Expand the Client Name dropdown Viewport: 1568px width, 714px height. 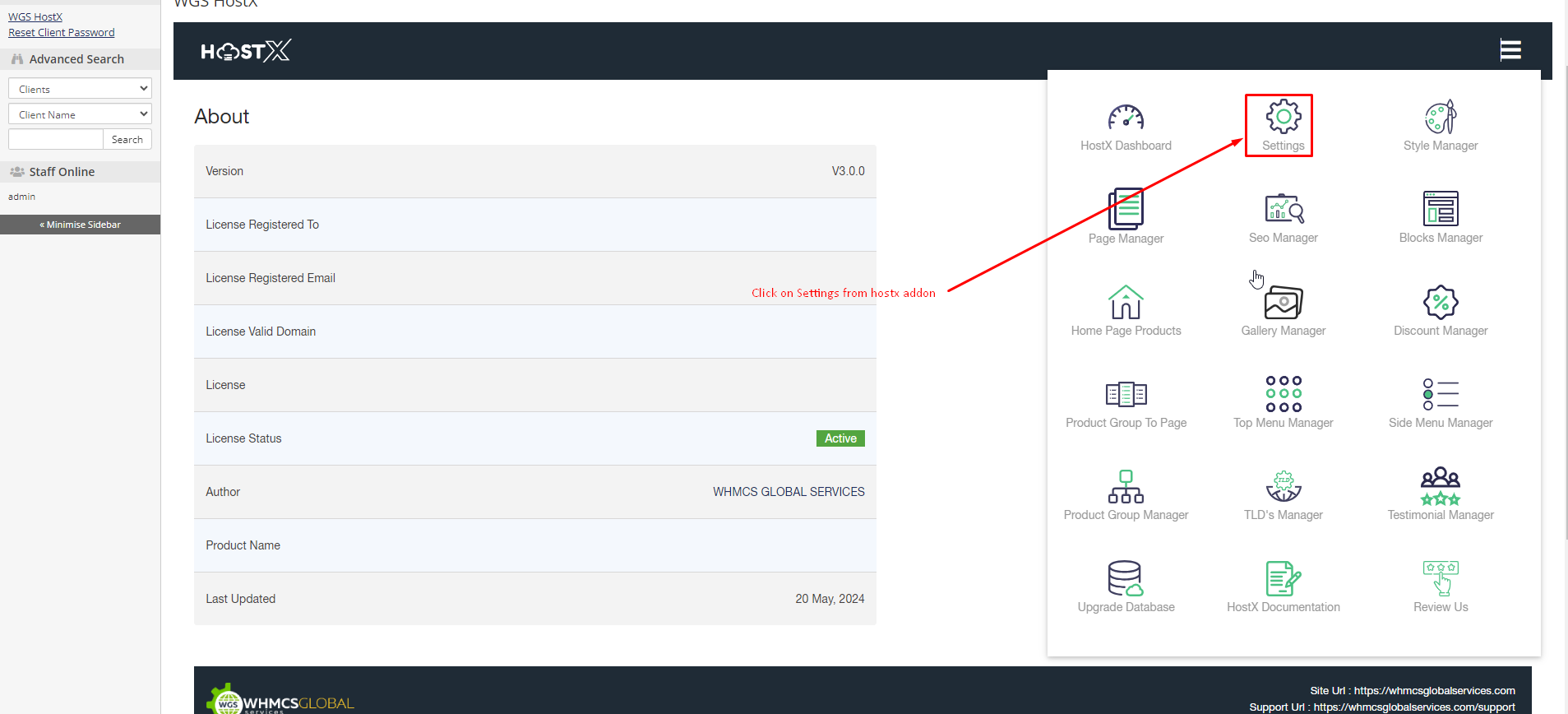point(80,114)
